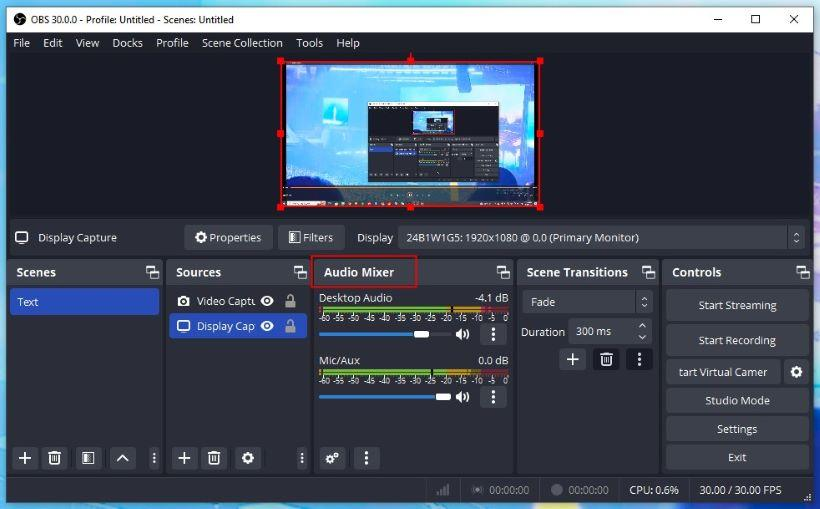Screen dimensions: 820x509
Task: Click the Desktop Audio -4.1 dB level readout
Action: click(x=492, y=298)
